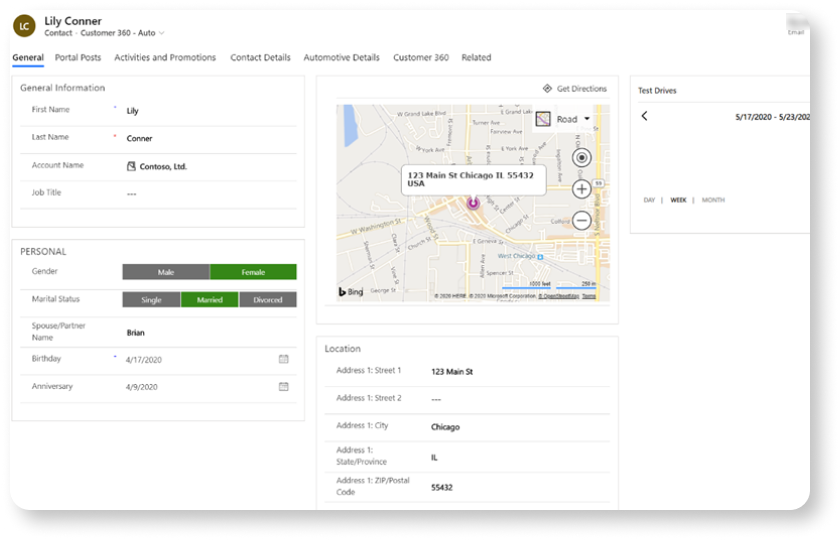Select Single marital status
The image size is (840, 540).
pos(152,300)
